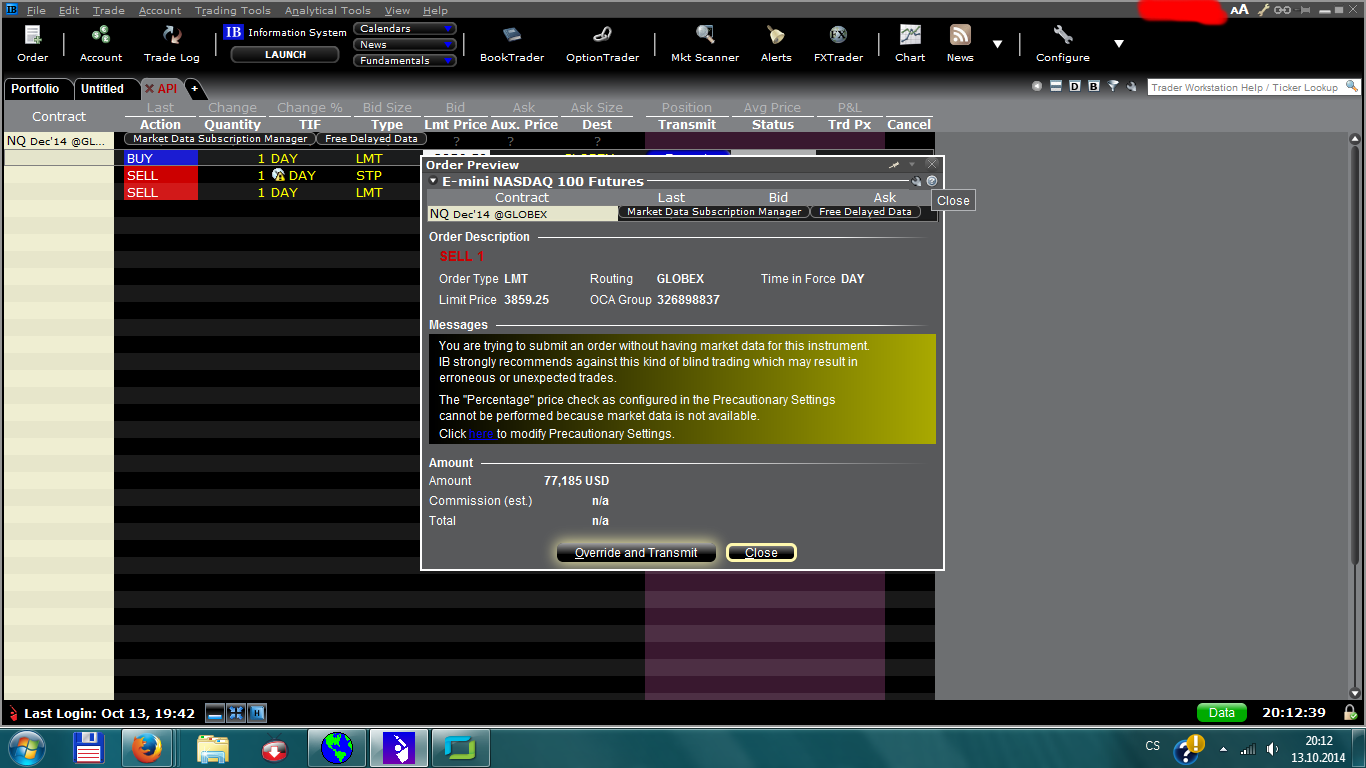Screen dimensions: 1366x768
Task: Click Free Delayed Data in main grid
Action: (371, 139)
